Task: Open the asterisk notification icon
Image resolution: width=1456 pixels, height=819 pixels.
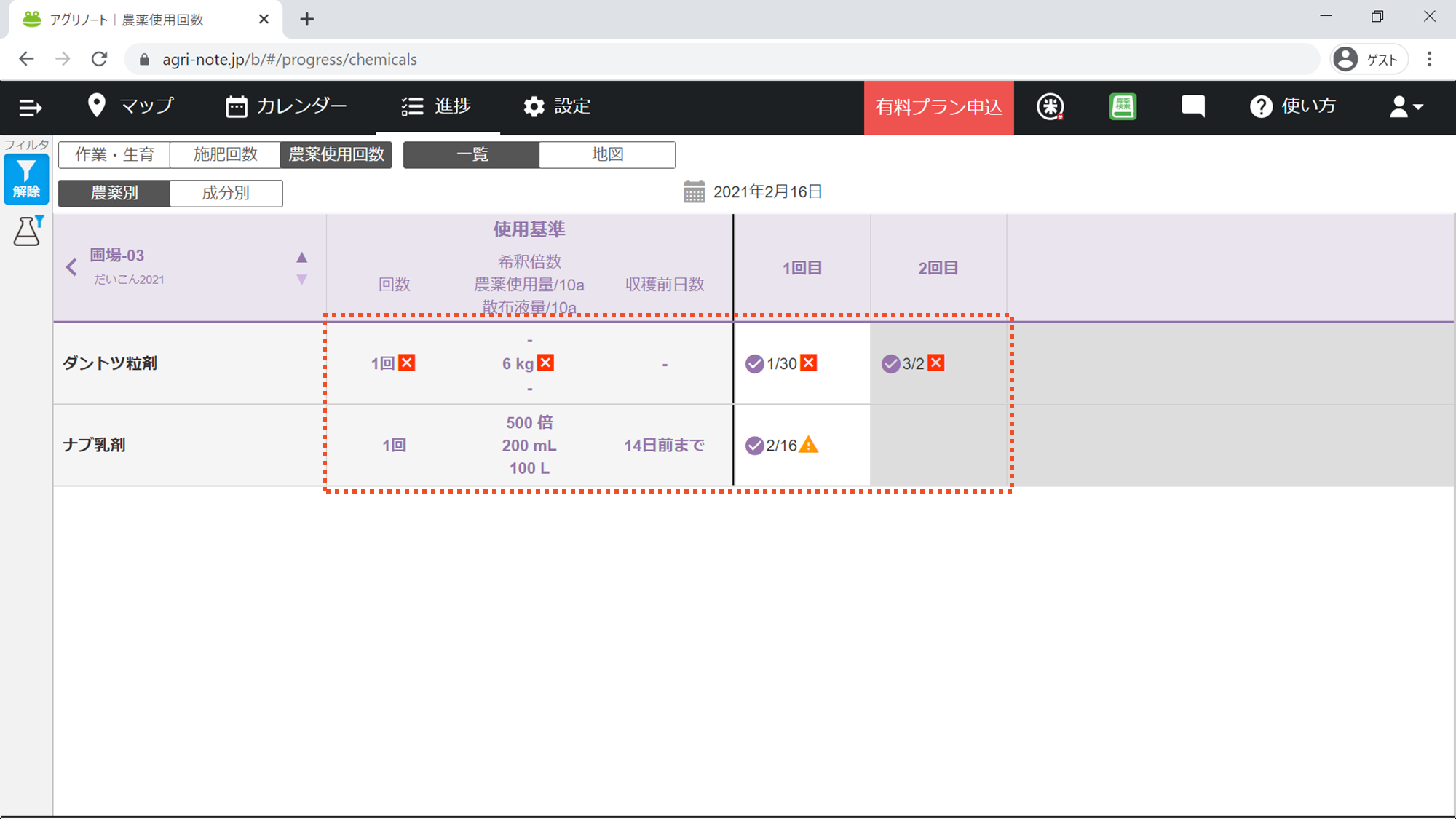Action: (x=1050, y=107)
